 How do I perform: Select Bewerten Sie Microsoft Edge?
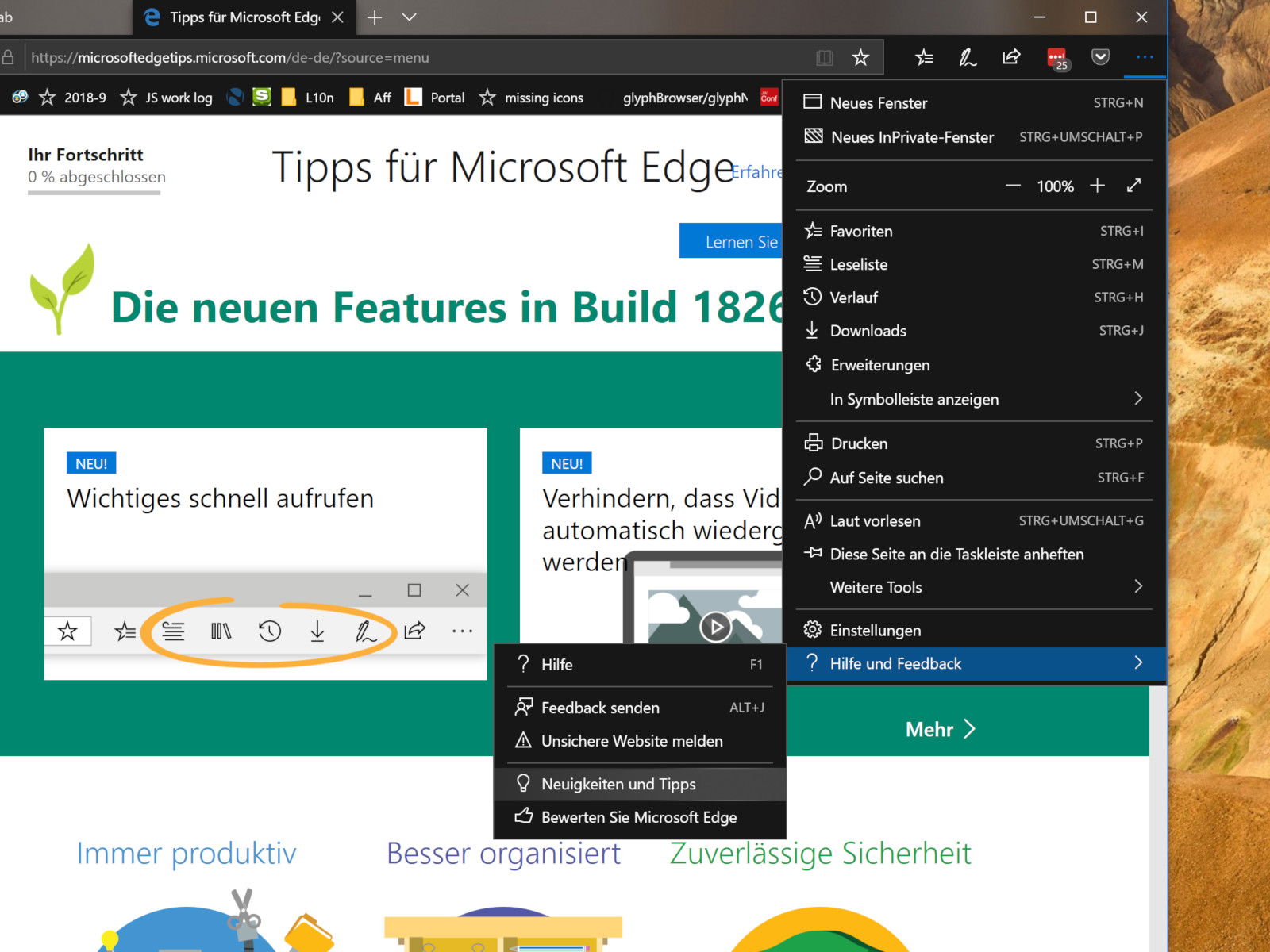click(640, 817)
